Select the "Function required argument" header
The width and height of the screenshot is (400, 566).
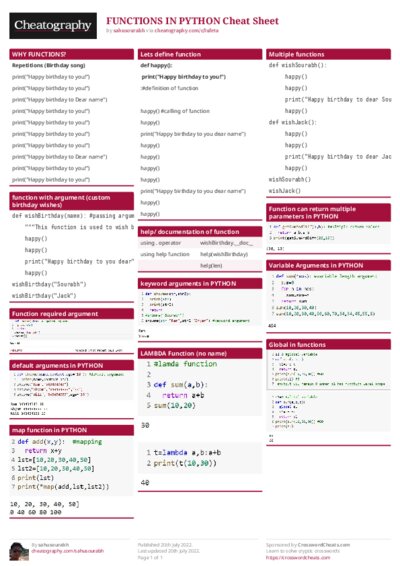[x=71, y=314]
